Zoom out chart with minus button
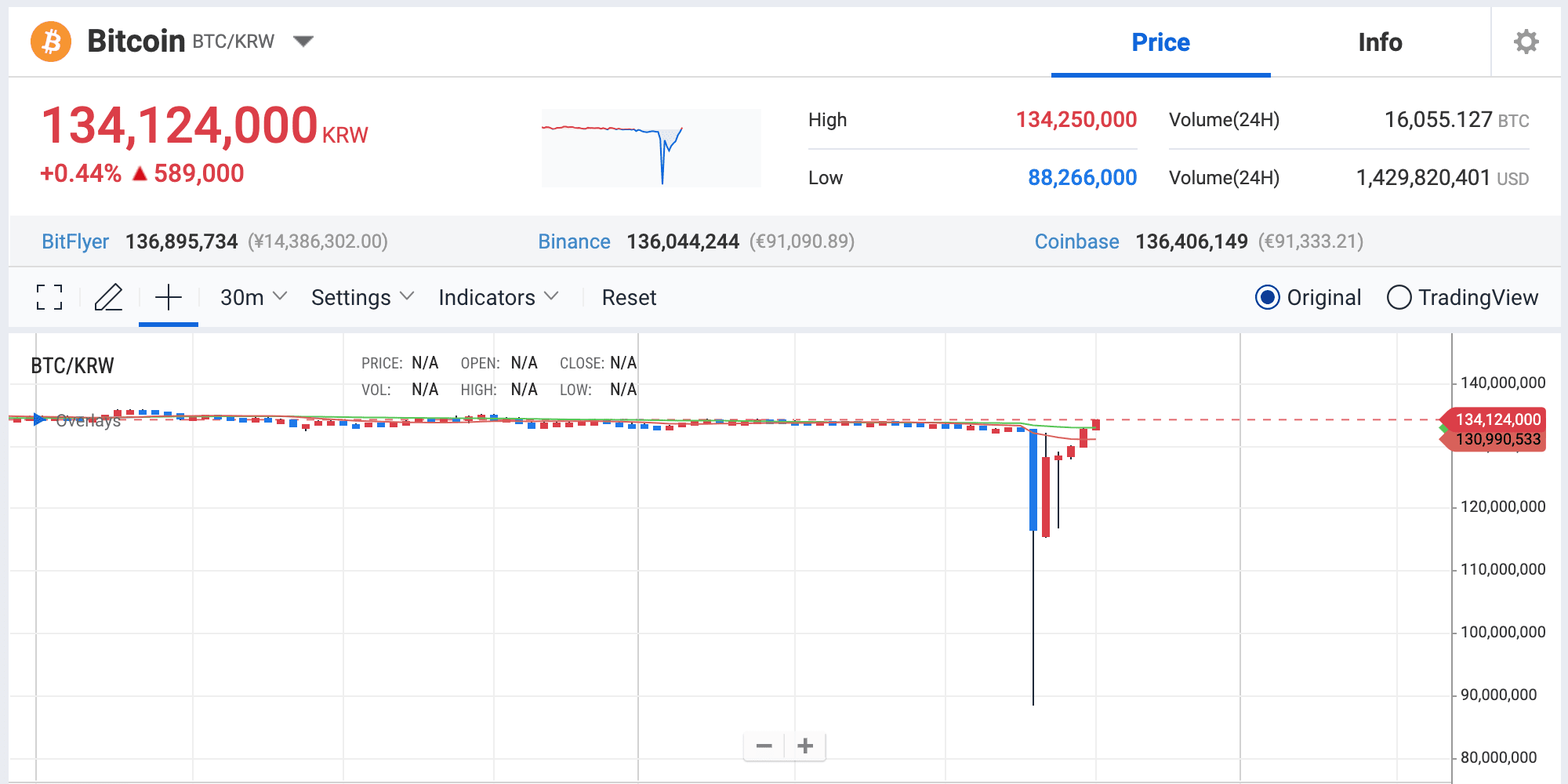The width and height of the screenshot is (1568, 784). (764, 746)
